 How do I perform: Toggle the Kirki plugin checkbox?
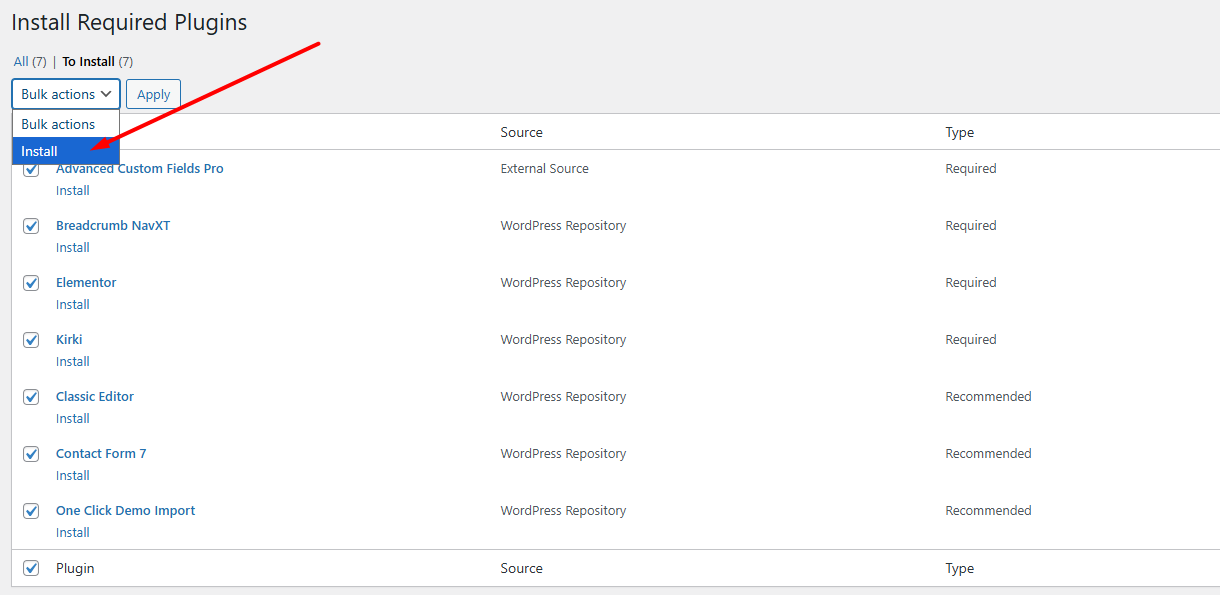(x=31, y=340)
